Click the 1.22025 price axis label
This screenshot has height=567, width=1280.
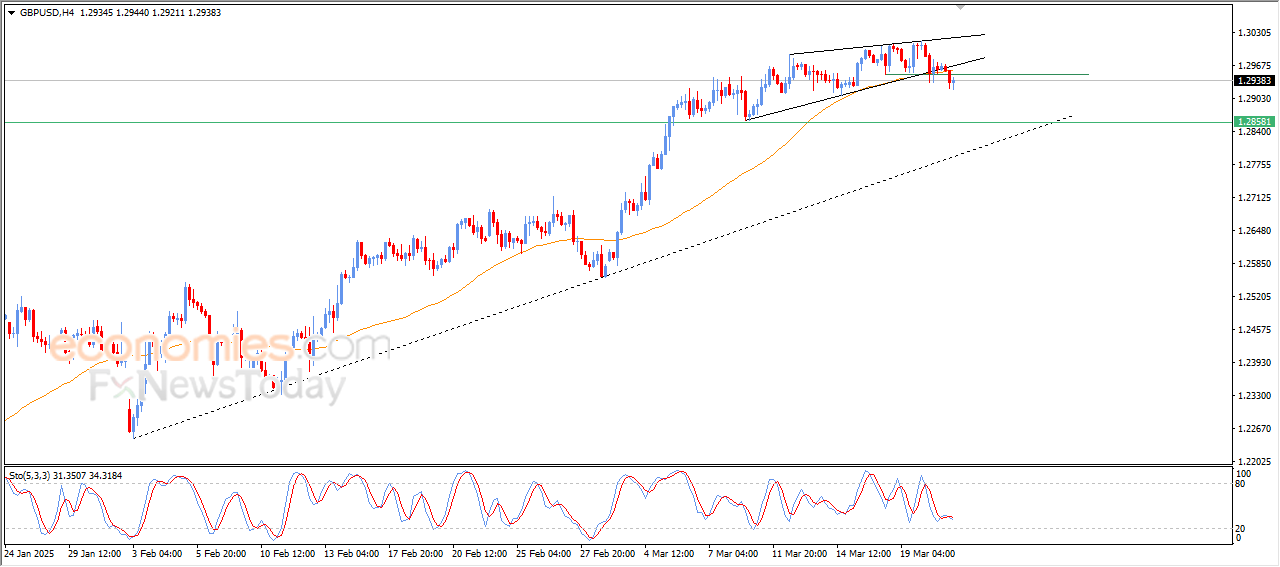(1254, 462)
